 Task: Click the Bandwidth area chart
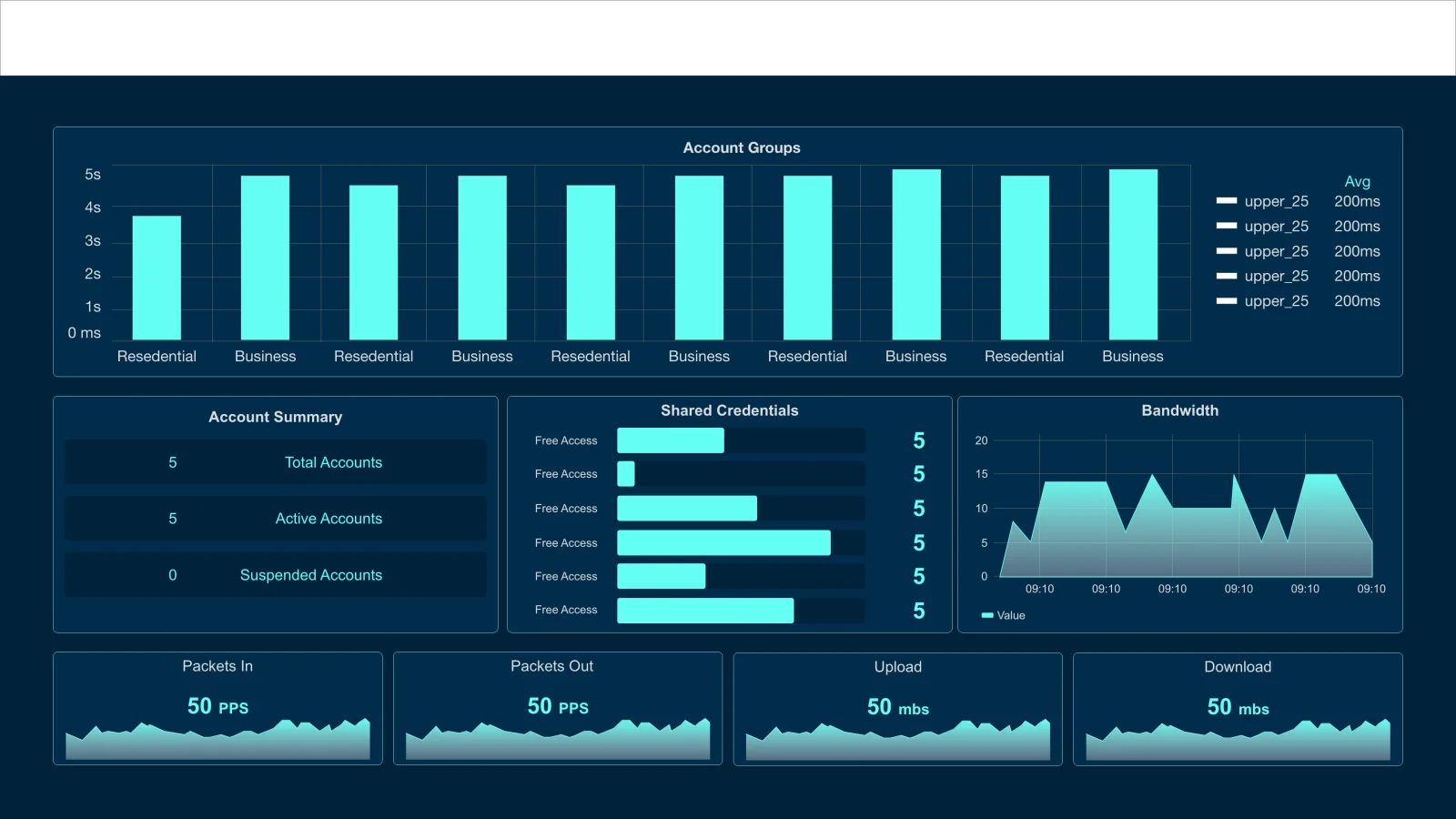tap(1186, 526)
